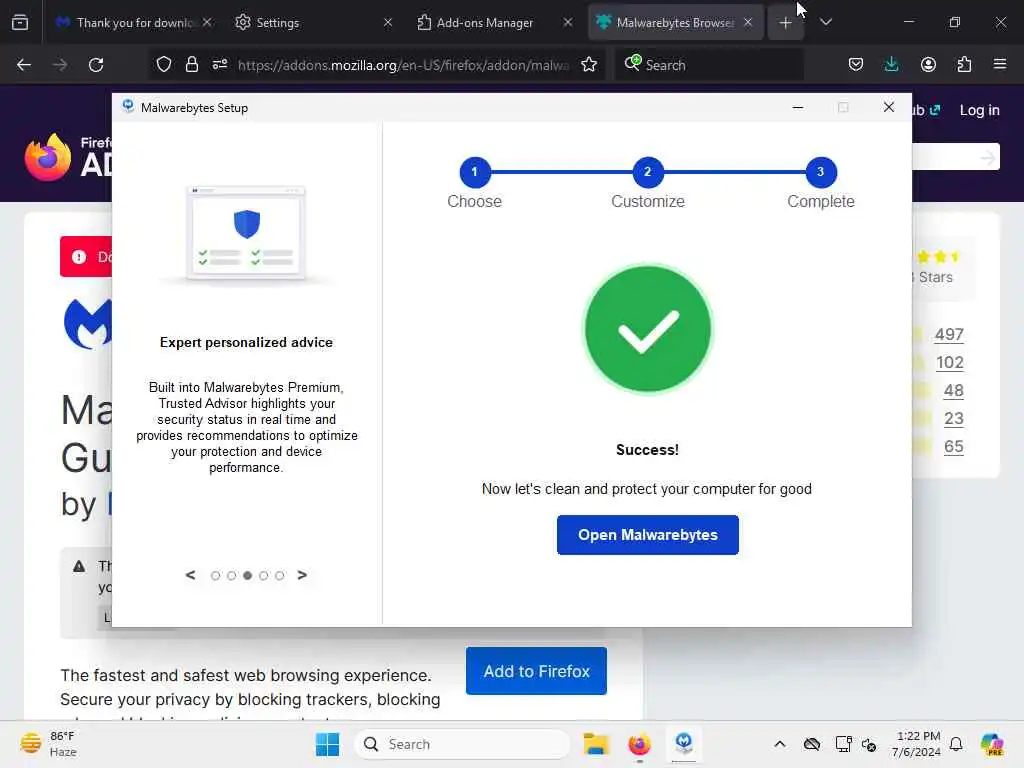Close the Settings tab
This screenshot has height=768, width=1024.
[388, 22]
